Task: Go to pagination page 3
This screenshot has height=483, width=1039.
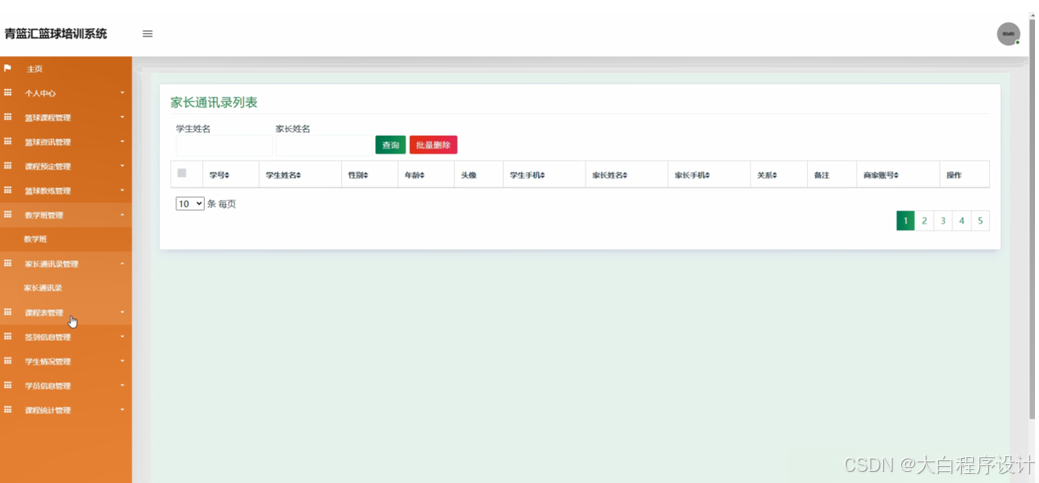Action: (x=942, y=221)
